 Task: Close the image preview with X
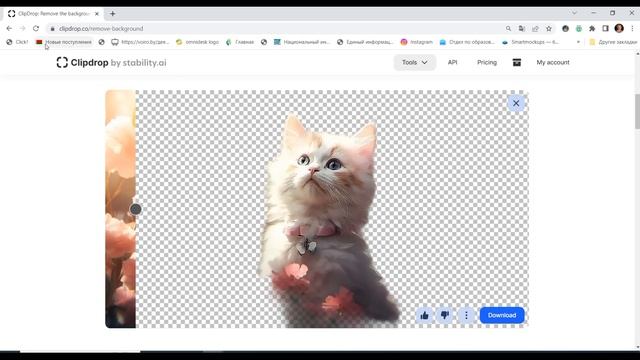coord(516,103)
